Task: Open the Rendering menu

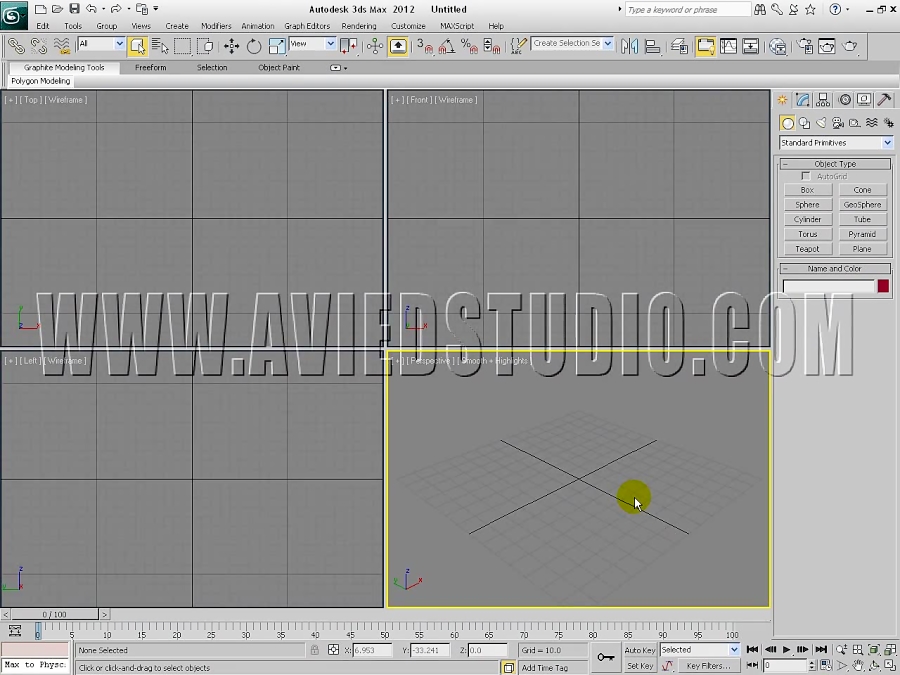Action: pyautogui.click(x=358, y=26)
